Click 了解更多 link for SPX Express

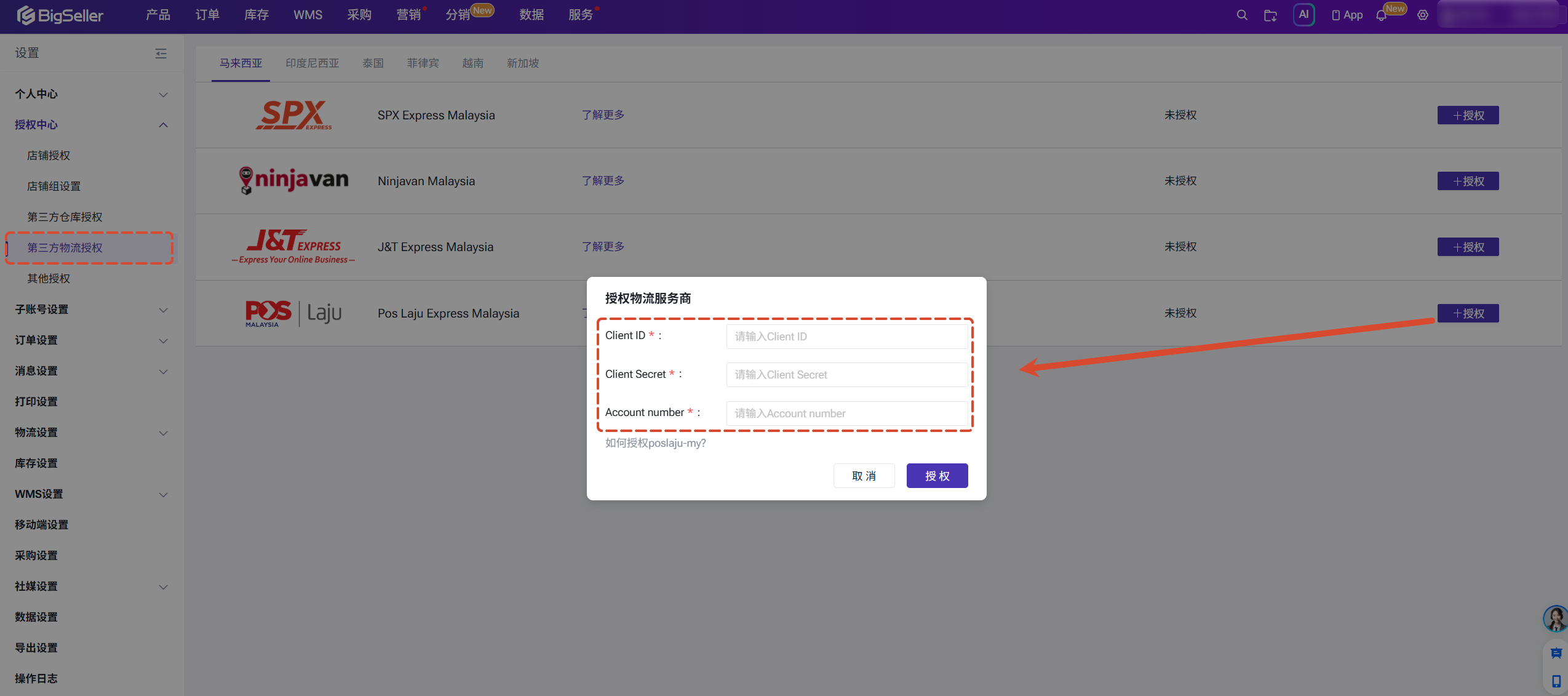603,115
